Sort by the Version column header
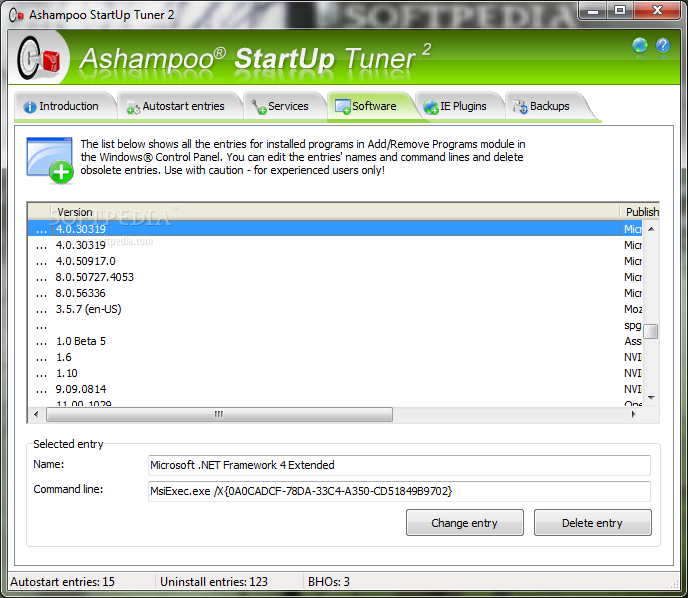This screenshot has height=598, width=688. [335, 212]
